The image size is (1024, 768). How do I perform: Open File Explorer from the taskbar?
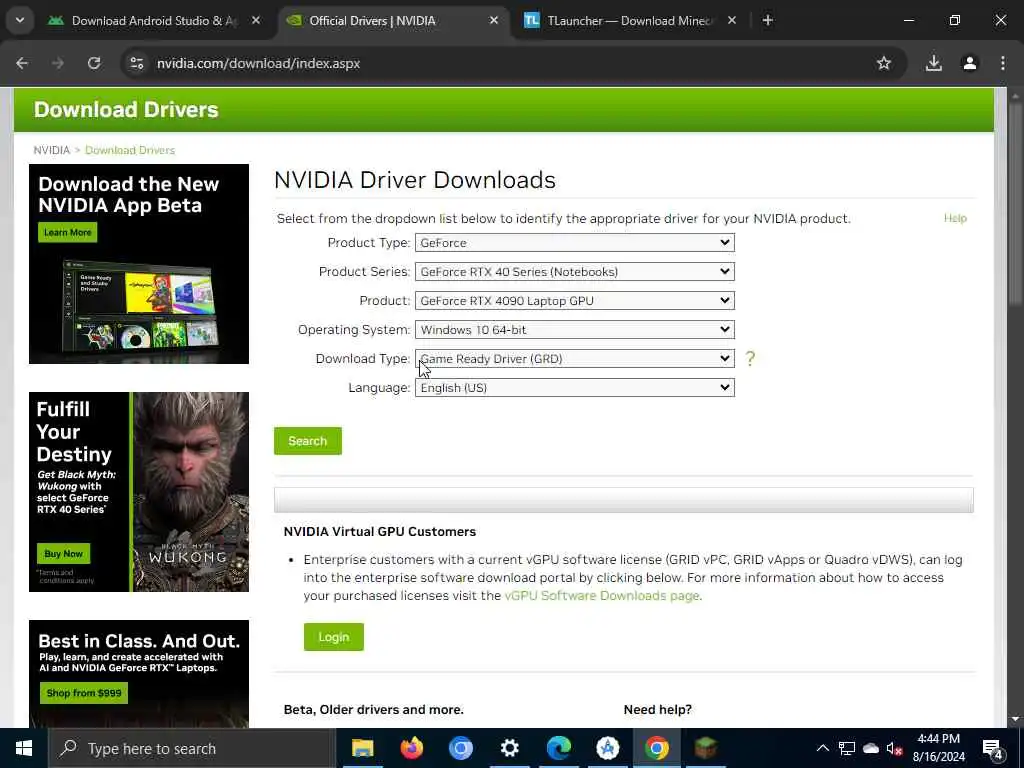pos(362,748)
